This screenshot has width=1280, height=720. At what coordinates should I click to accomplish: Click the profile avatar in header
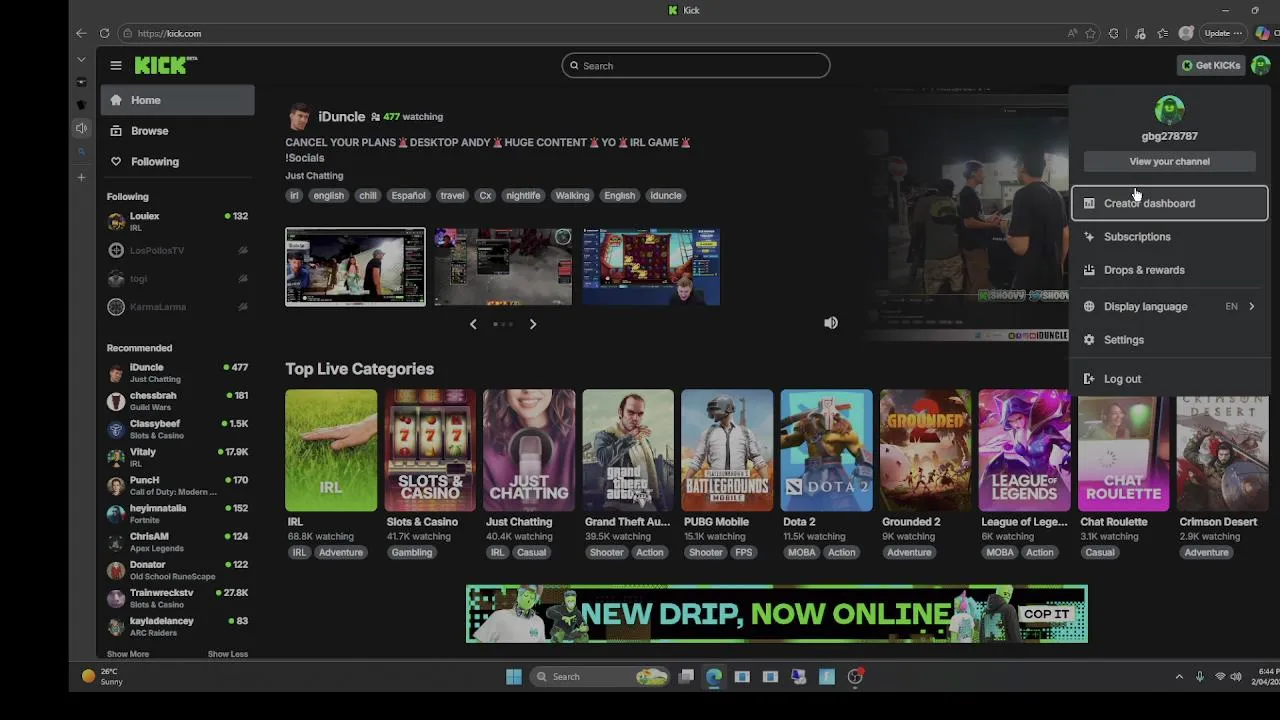pos(1260,65)
